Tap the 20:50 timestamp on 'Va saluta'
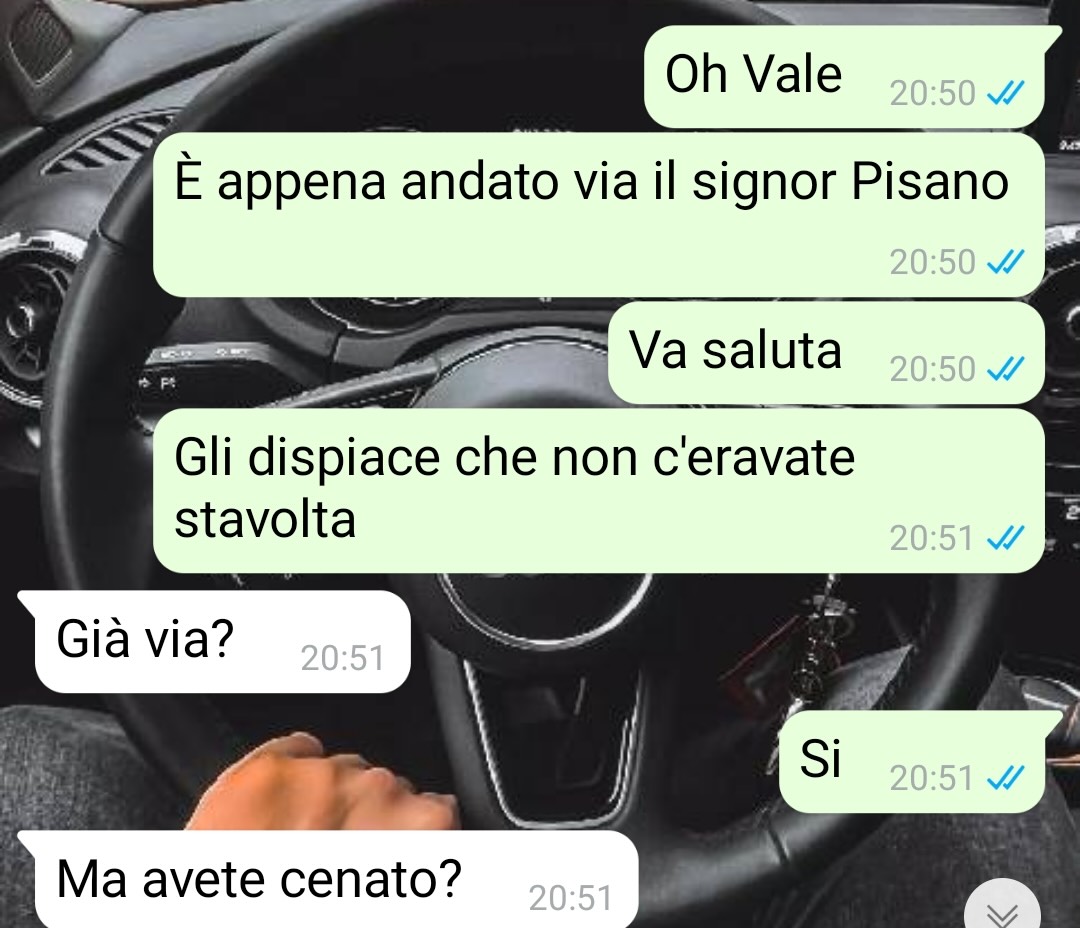 click(x=933, y=369)
